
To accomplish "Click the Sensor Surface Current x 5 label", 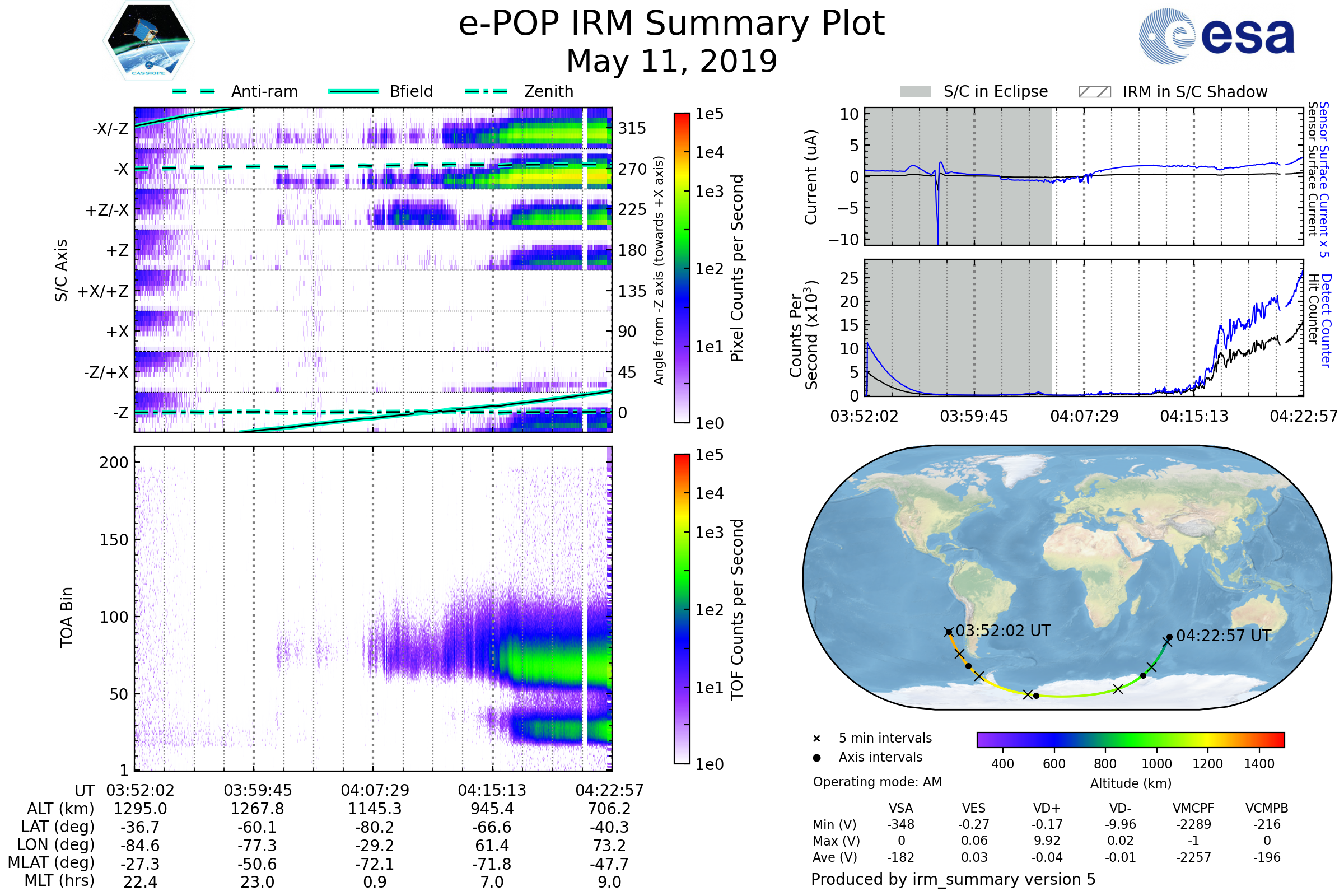I will coord(1324,179).
